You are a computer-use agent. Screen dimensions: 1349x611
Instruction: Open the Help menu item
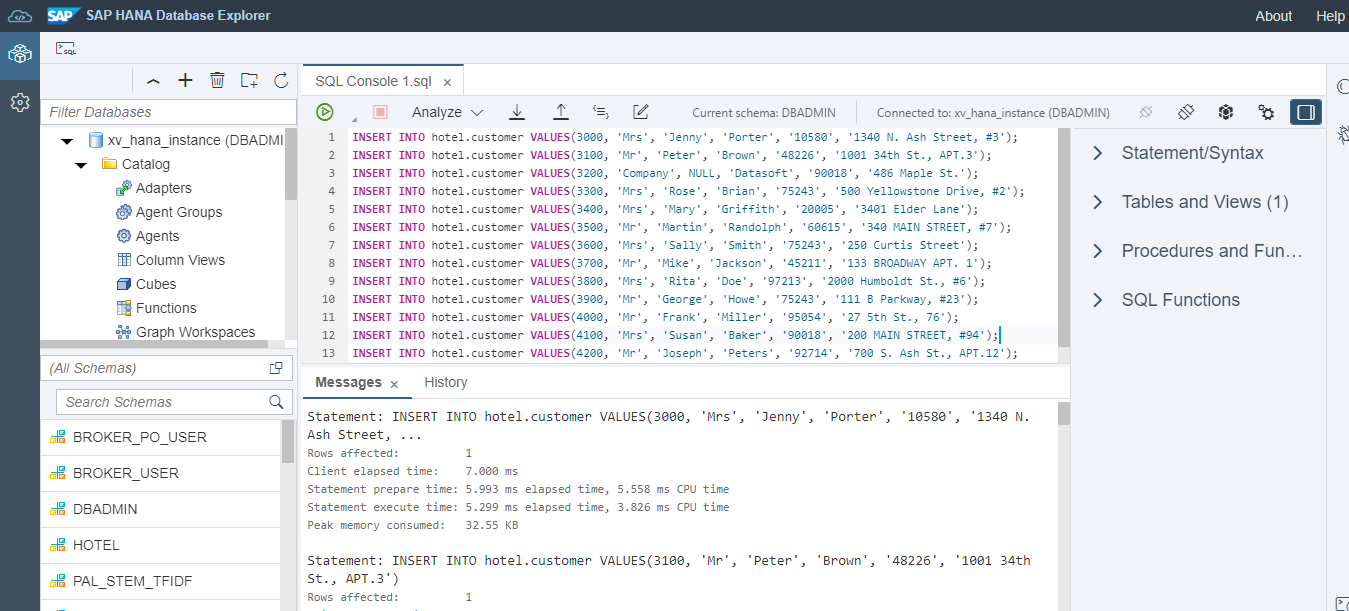click(x=1330, y=16)
